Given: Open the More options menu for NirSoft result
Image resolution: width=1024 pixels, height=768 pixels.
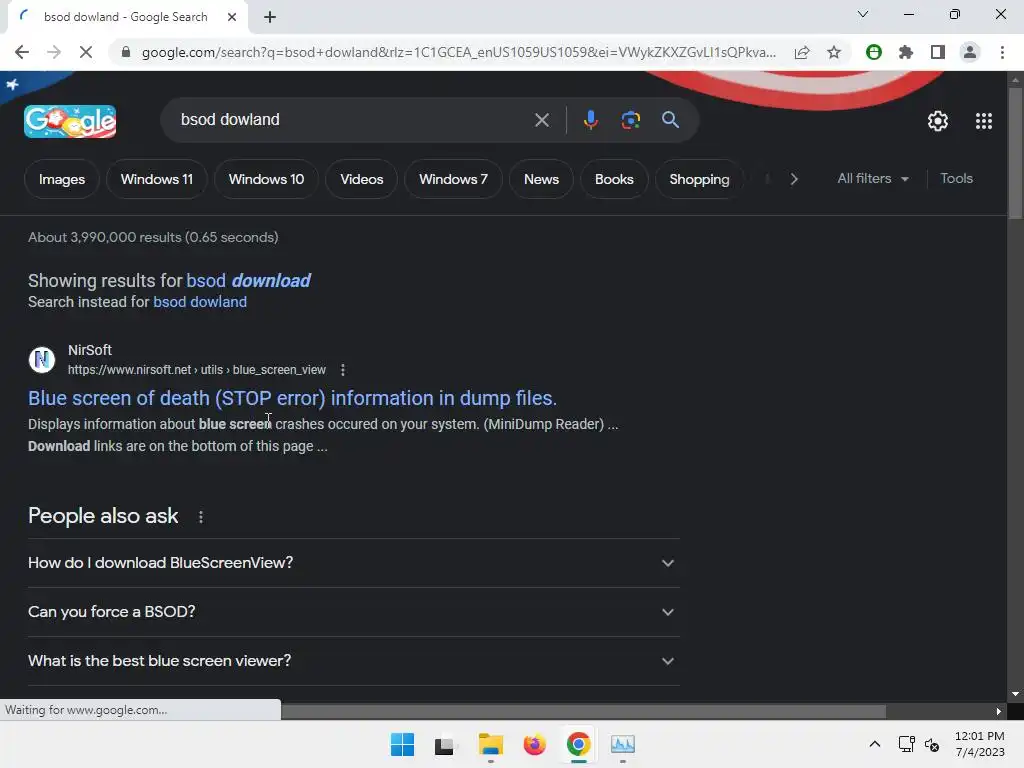Looking at the screenshot, I should point(343,370).
